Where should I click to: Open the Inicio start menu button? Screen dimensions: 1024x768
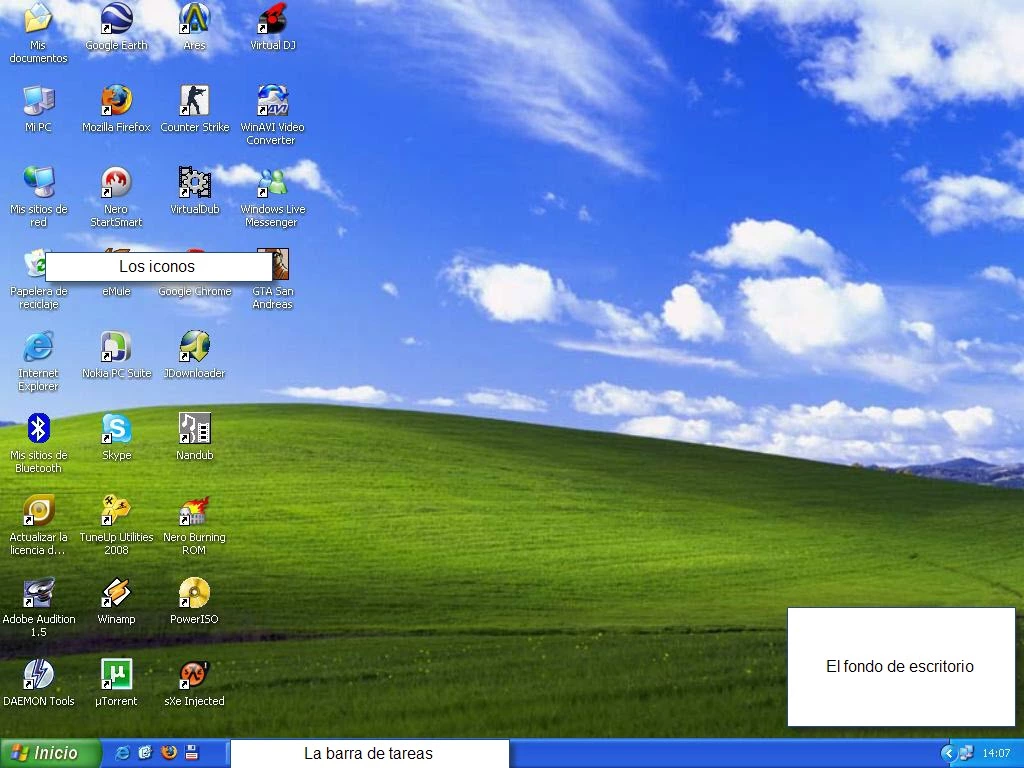[x=50, y=753]
